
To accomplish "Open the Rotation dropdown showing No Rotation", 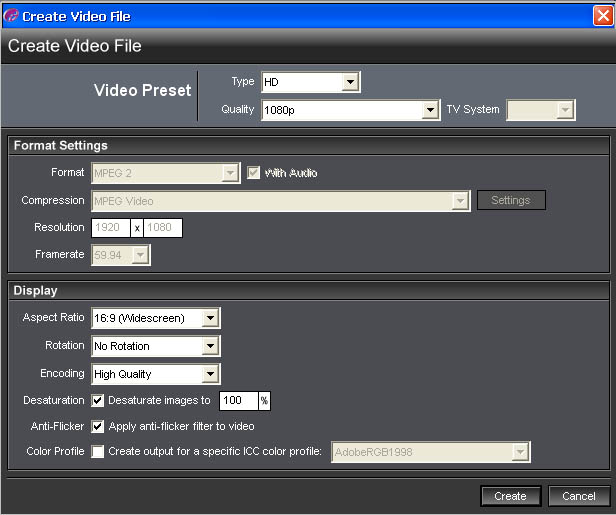I will 156,346.
